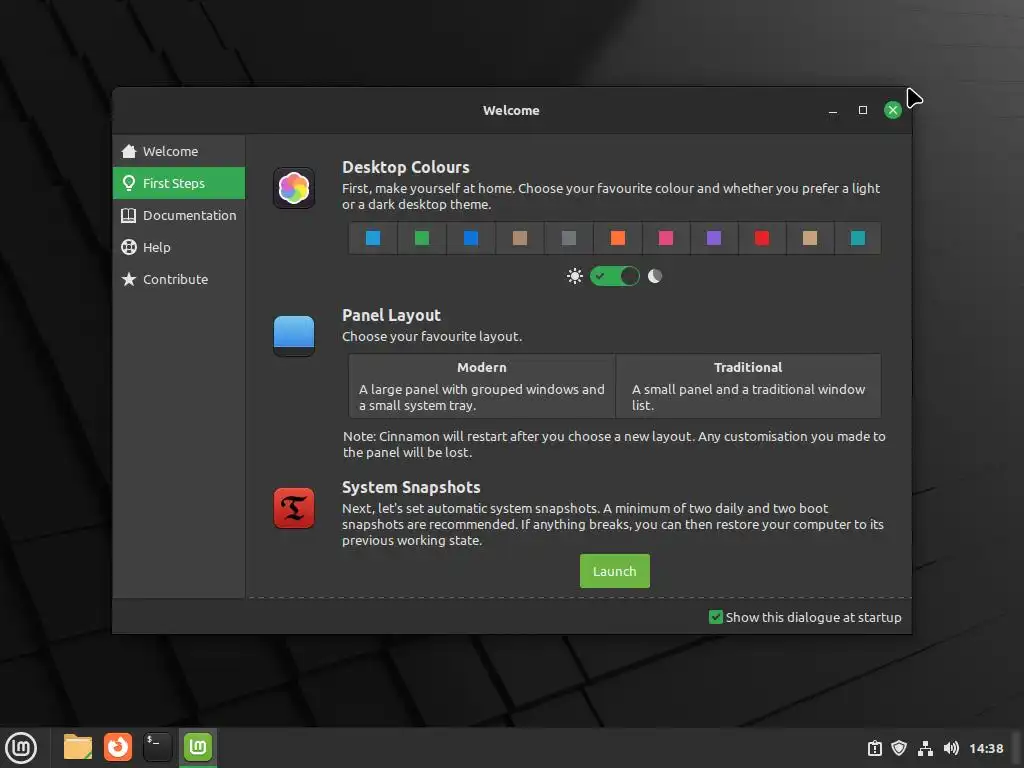This screenshot has height=768, width=1024.
Task: Open the Update Manager shield icon
Action: coord(899,748)
